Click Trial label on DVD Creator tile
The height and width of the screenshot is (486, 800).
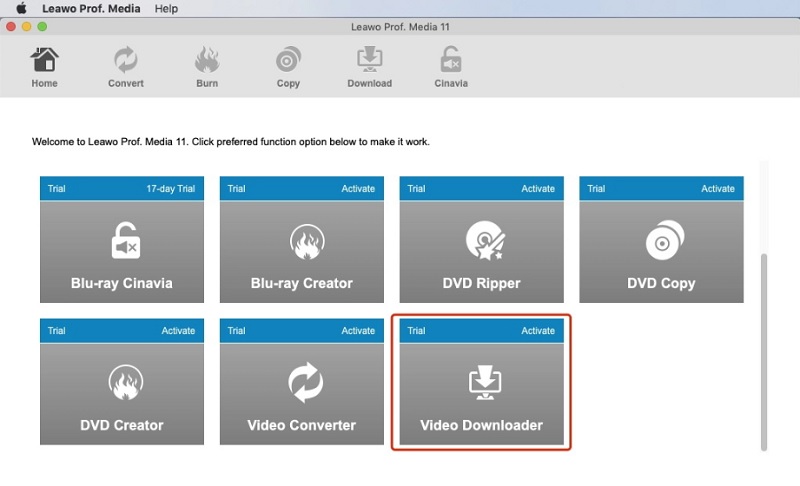pos(57,330)
